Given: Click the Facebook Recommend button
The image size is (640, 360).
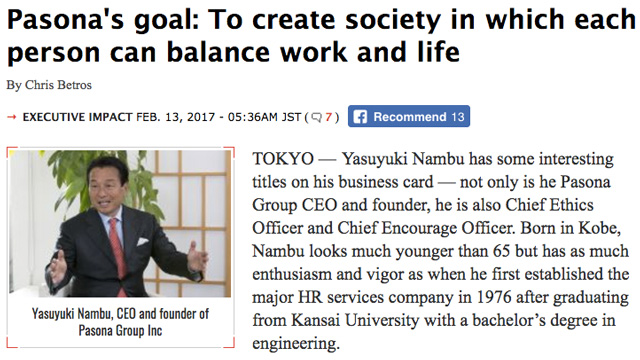Looking at the screenshot, I should coord(409,116).
